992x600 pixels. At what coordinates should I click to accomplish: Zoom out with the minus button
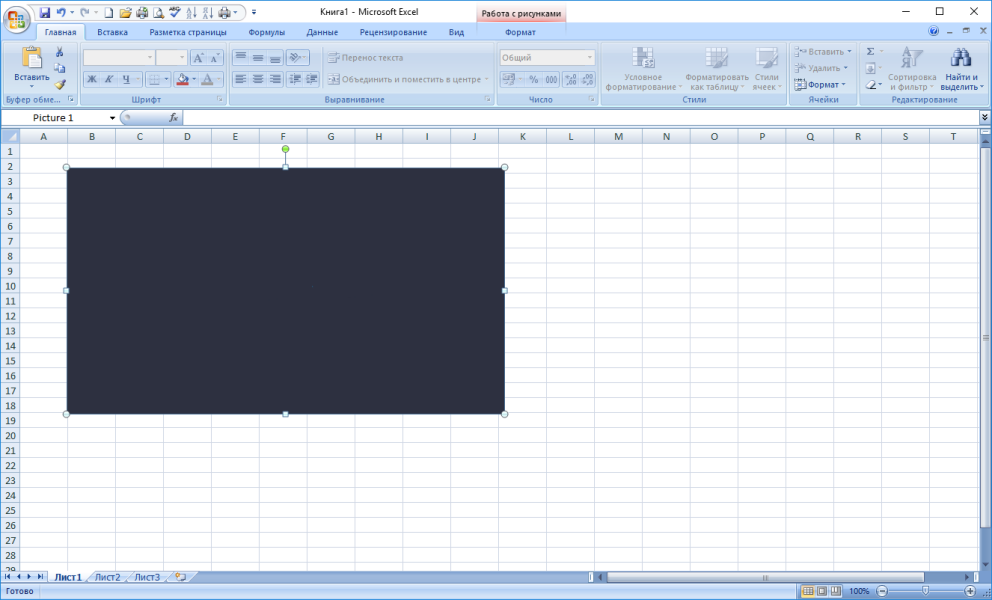click(882, 591)
